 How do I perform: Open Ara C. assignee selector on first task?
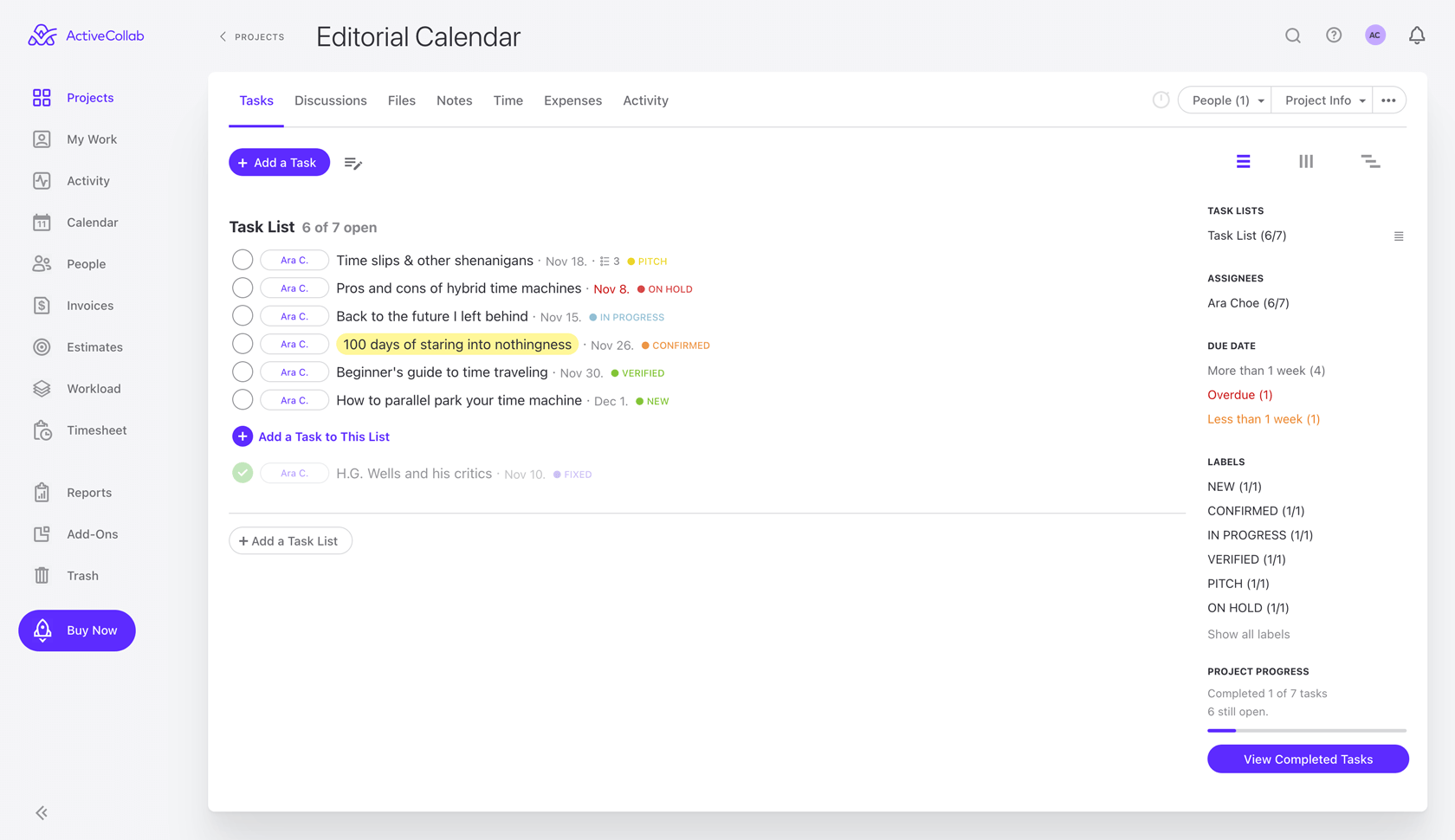[x=294, y=260]
